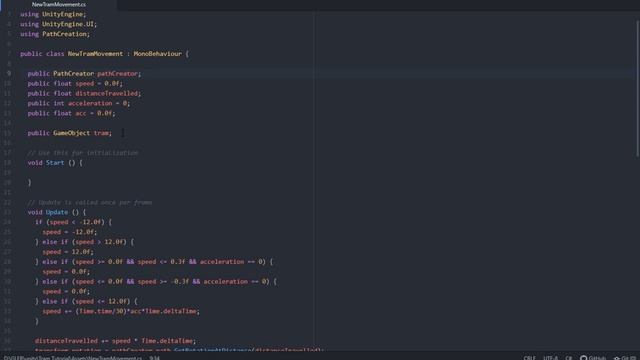Click the cursor position 9:34 indicator

click(x=155, y=358)
